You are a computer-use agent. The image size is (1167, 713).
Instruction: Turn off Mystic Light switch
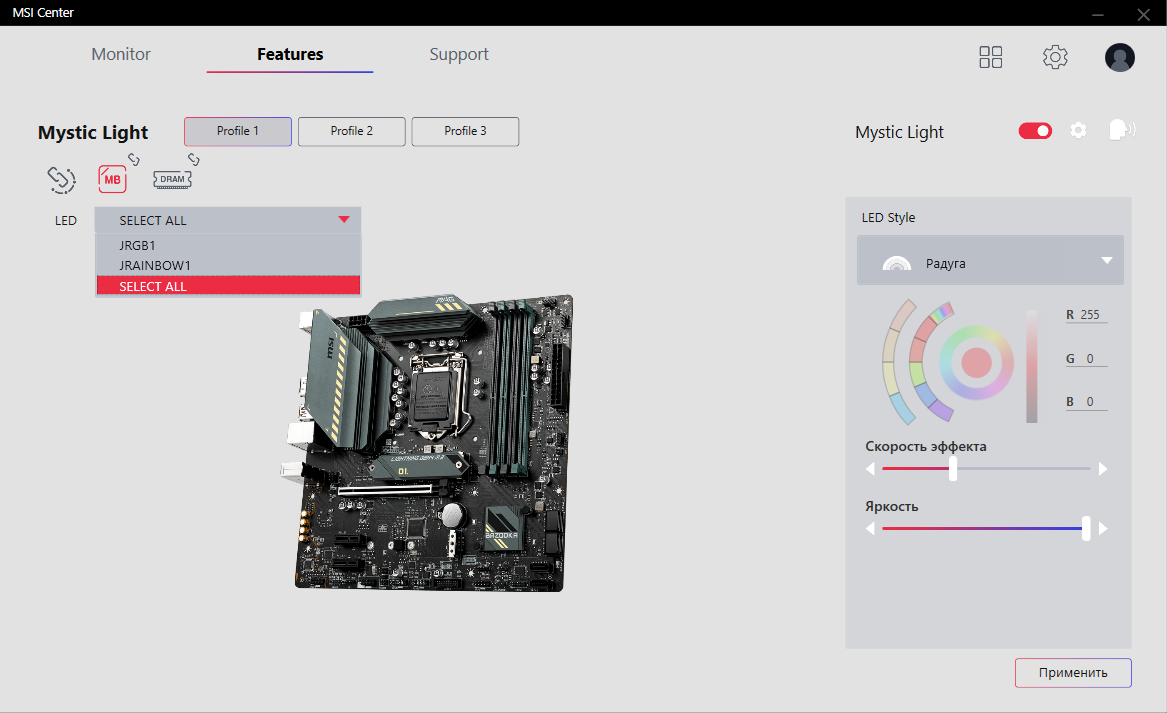[1035, 131]
